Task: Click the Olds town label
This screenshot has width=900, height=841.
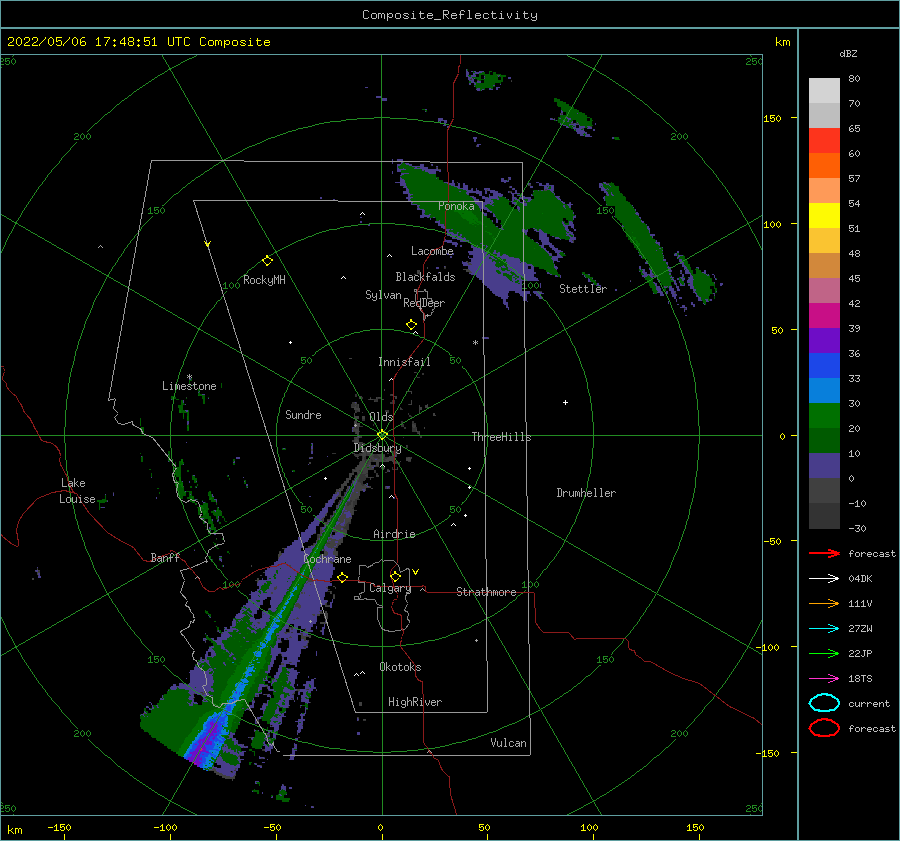Action: pos(381,417)
